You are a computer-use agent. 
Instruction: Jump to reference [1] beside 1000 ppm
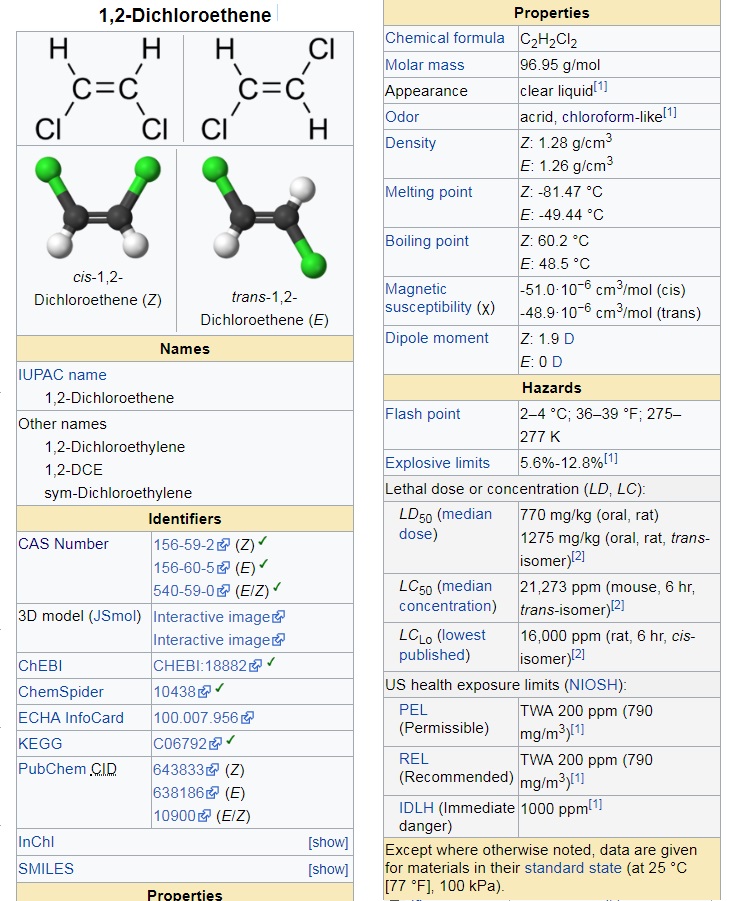tap(595, 804)
